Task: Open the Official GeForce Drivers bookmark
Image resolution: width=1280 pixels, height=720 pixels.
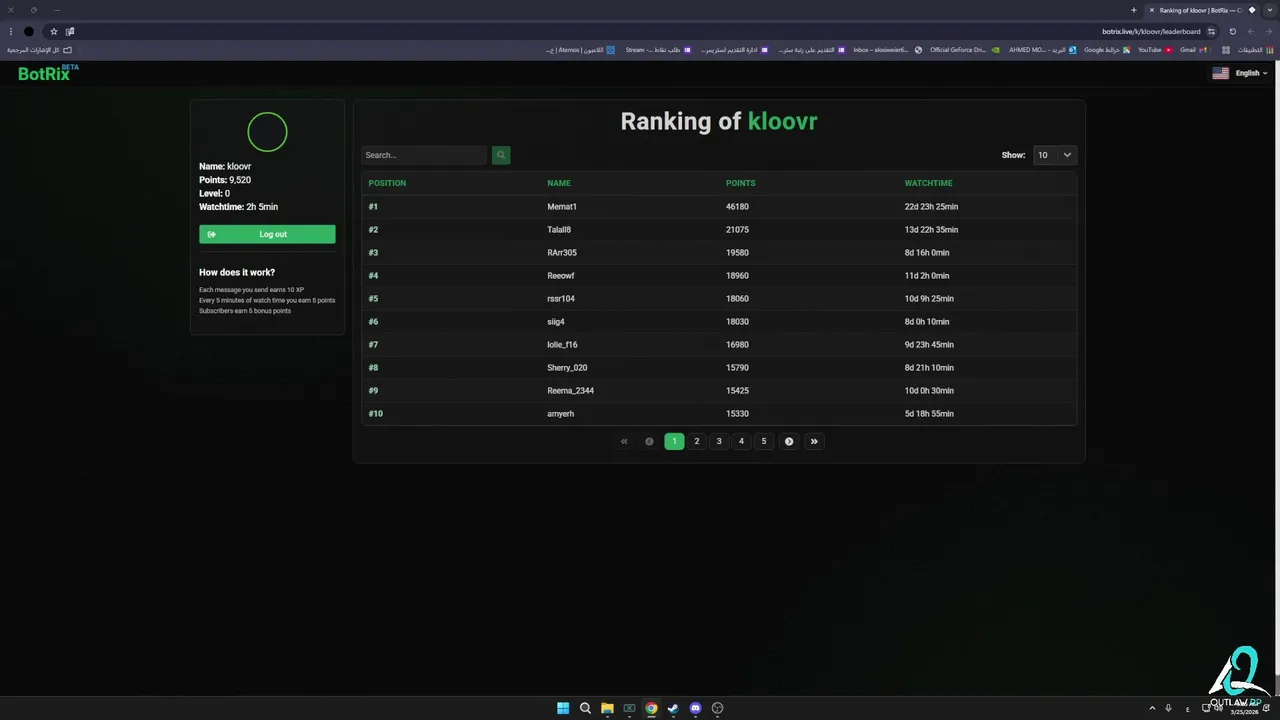Action: pos(964,50)
